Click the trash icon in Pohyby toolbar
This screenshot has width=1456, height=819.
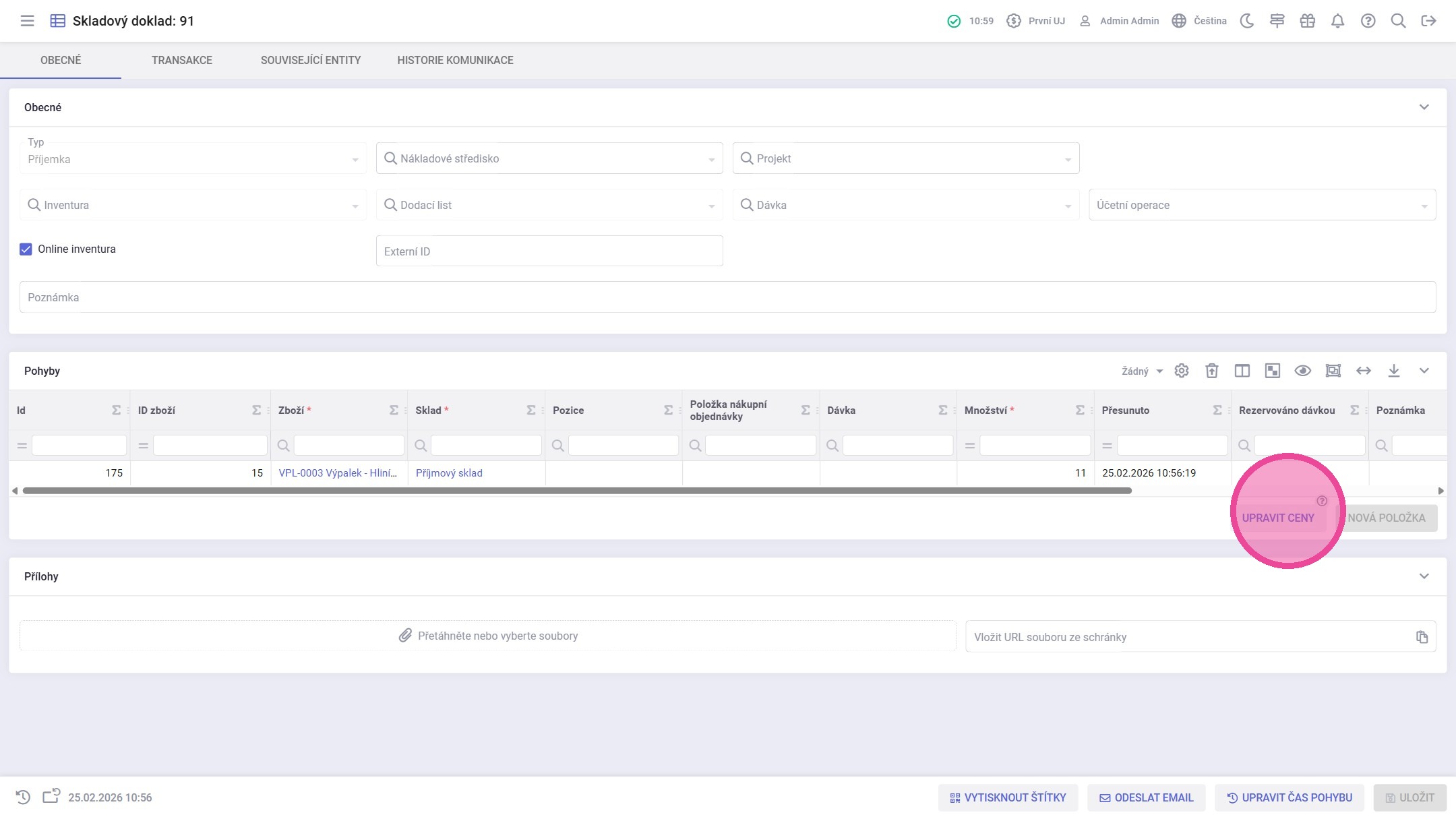point(1211,371)
